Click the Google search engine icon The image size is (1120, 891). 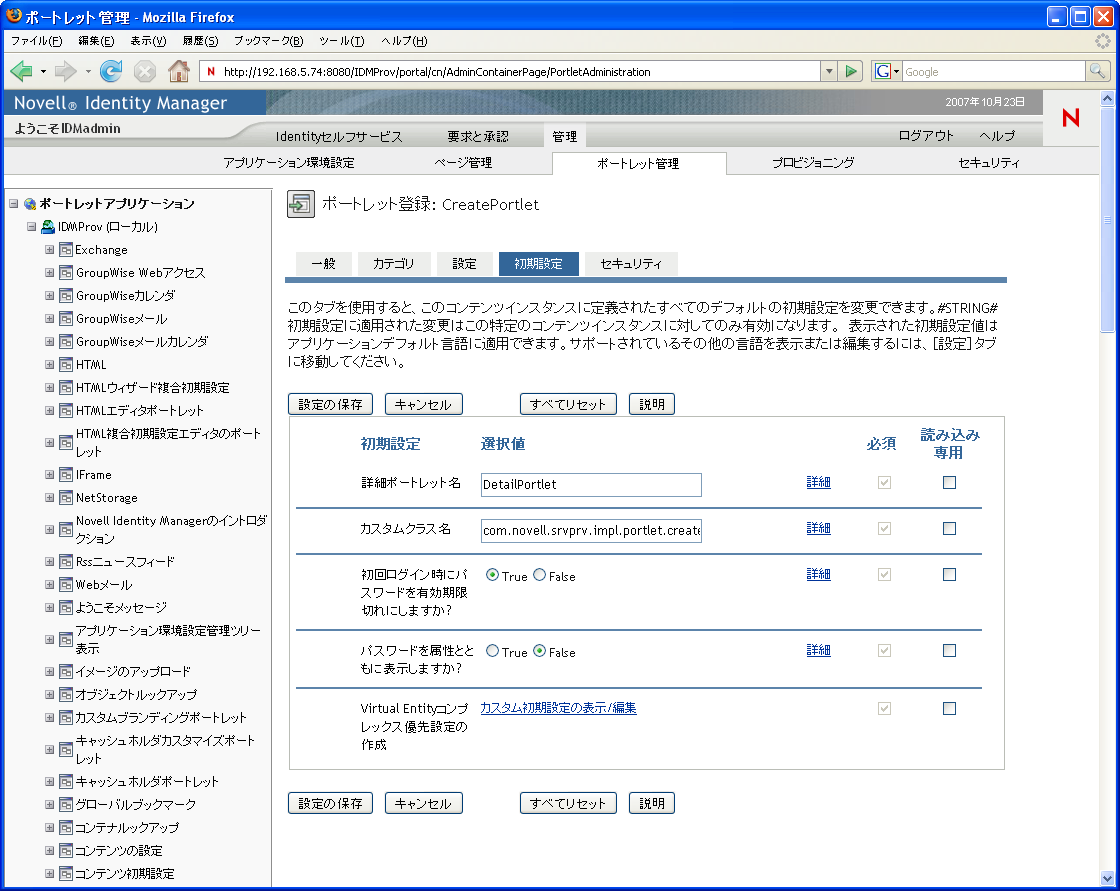pos(883,71)
